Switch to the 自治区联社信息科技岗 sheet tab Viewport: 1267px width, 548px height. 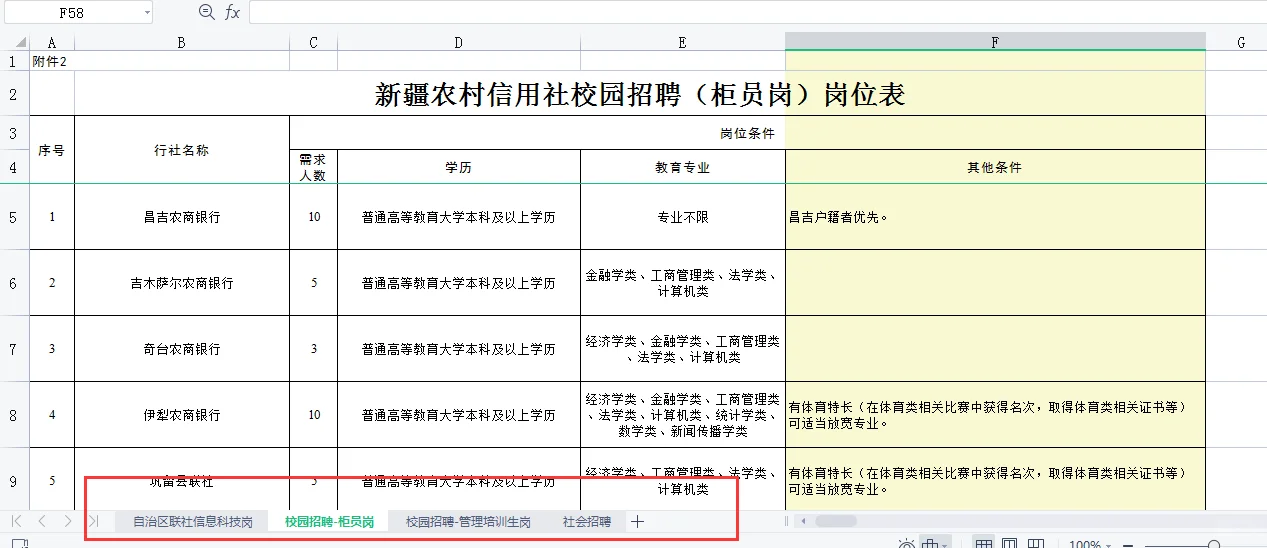click(192, 521)
